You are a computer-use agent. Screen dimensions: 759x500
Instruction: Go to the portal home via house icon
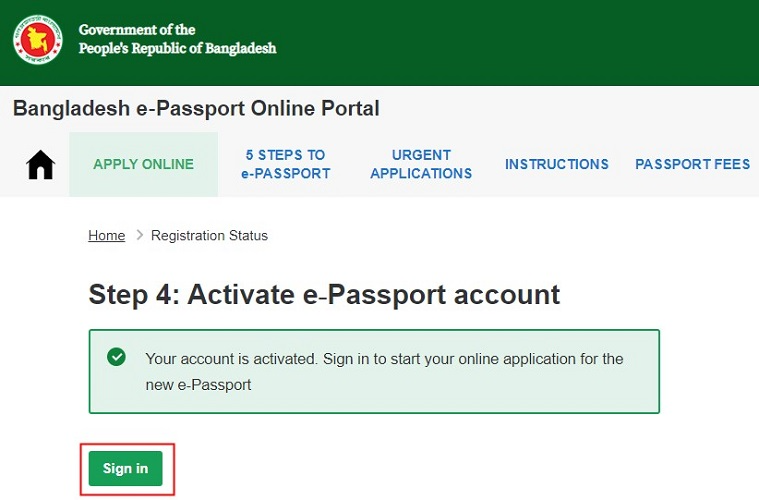pos(40,164)
